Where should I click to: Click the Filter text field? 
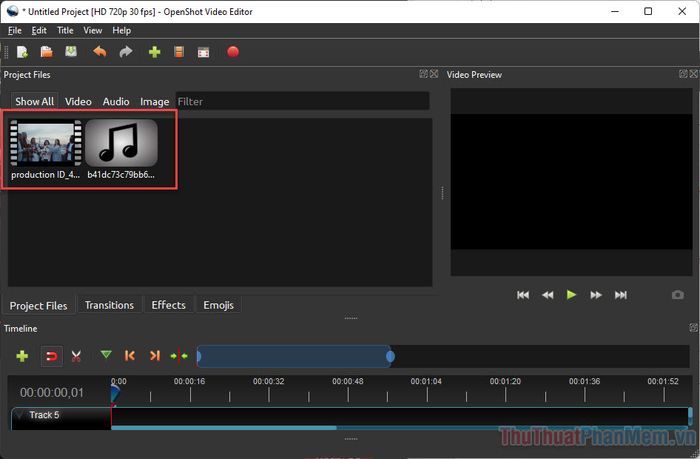(302, 101)
